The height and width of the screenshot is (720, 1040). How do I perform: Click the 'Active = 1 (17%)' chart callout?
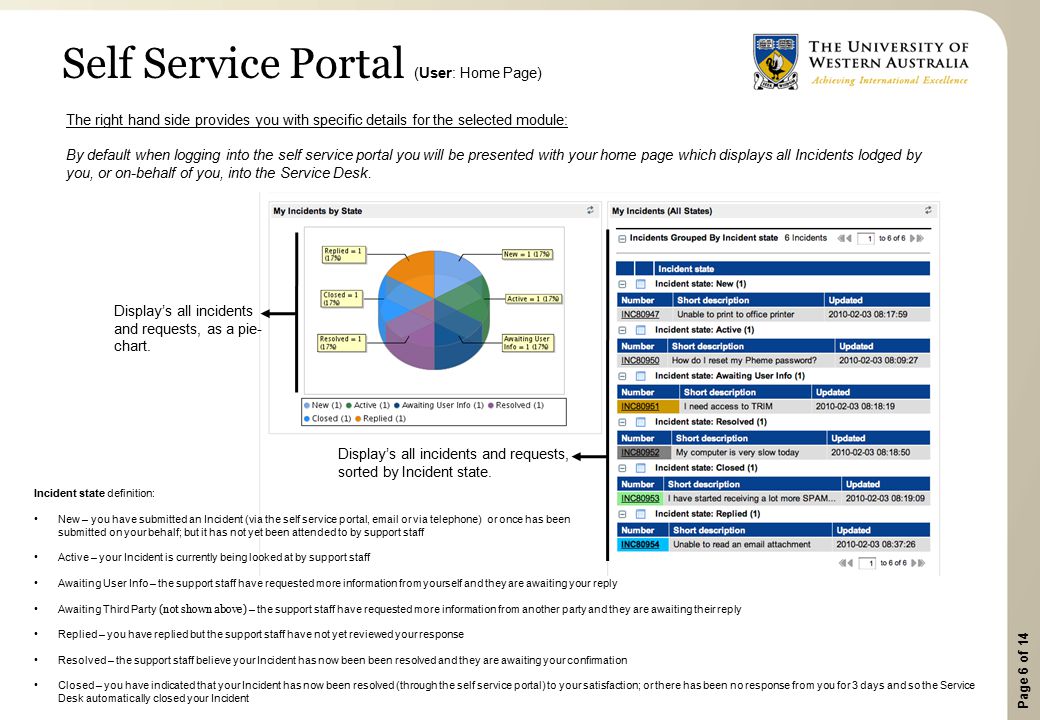533,299
